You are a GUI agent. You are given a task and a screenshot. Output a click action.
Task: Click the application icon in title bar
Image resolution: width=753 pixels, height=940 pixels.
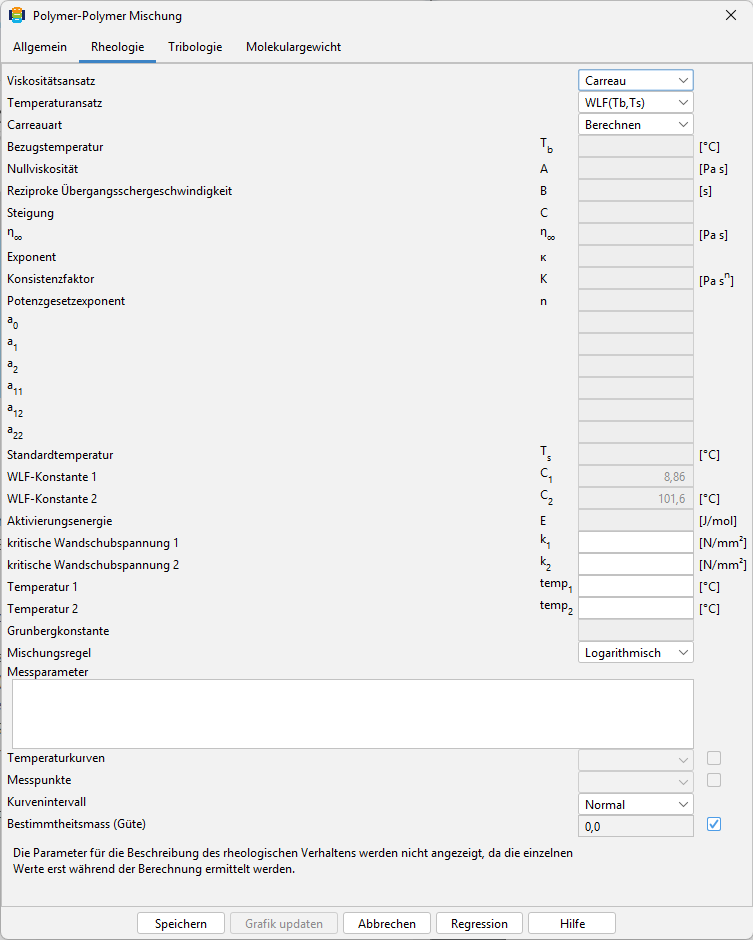[x=17, y=16]
